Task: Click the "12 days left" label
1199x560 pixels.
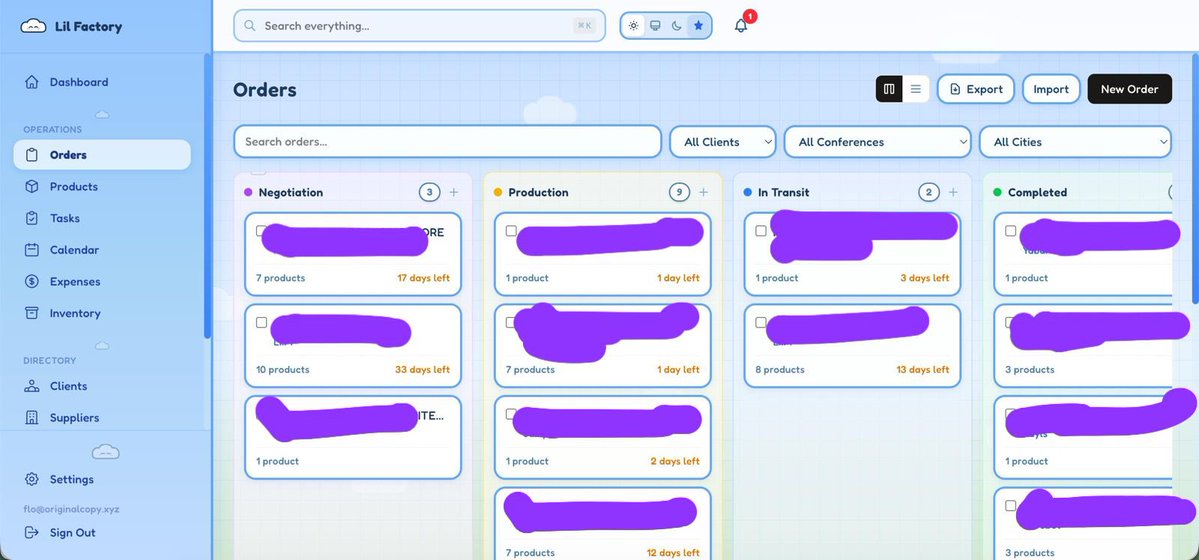Action: (673, 552)
